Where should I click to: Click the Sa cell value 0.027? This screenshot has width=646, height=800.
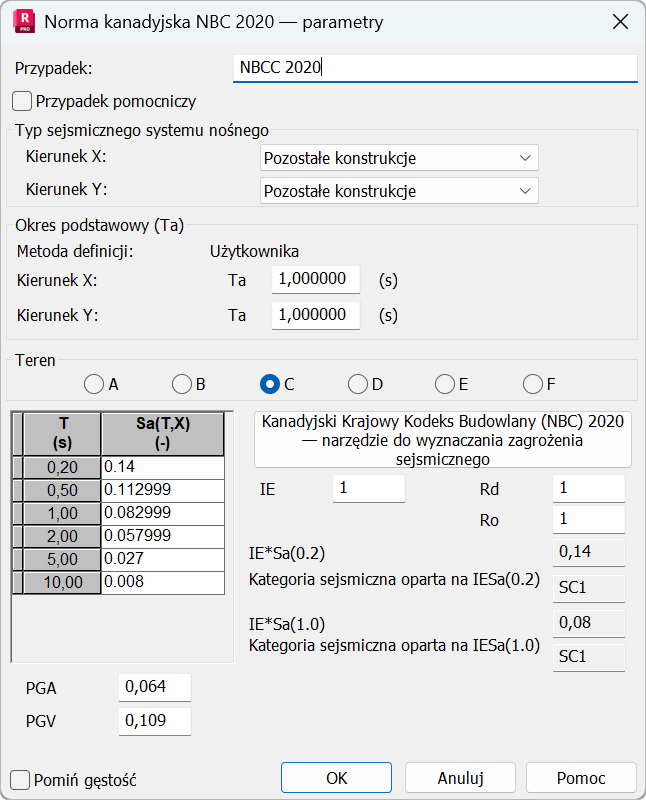tap(163, 559)
